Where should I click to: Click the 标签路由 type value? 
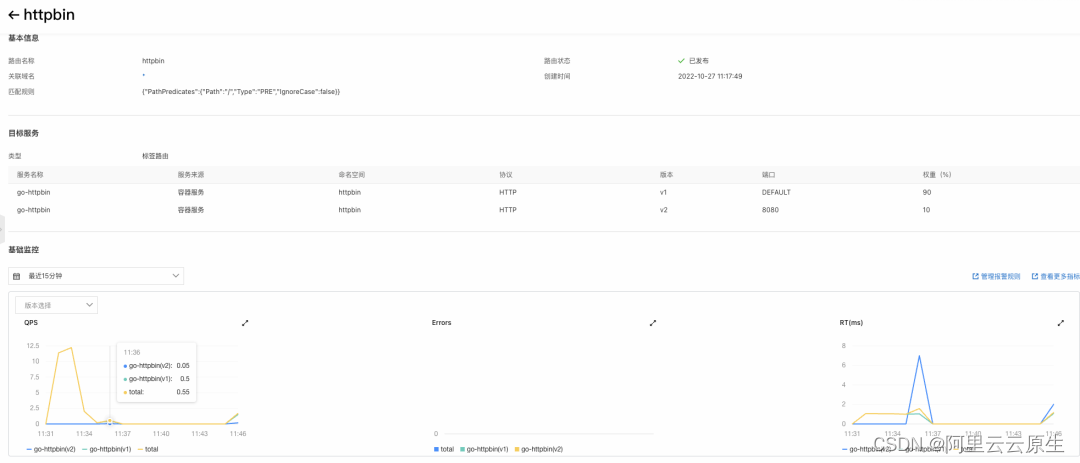pyautogui.click(x=155, y=156)
